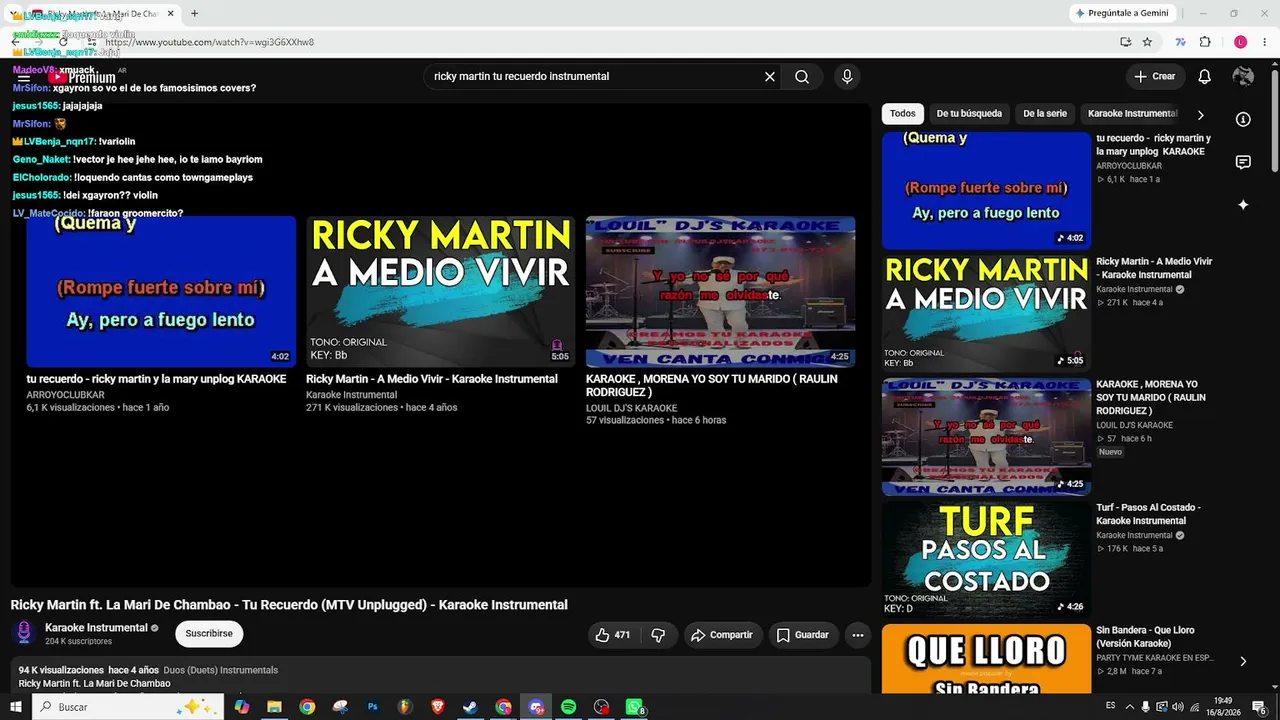1280x720 pixels.
Task: Open the taskbar clock showing 19:49
Action: 1222,707
